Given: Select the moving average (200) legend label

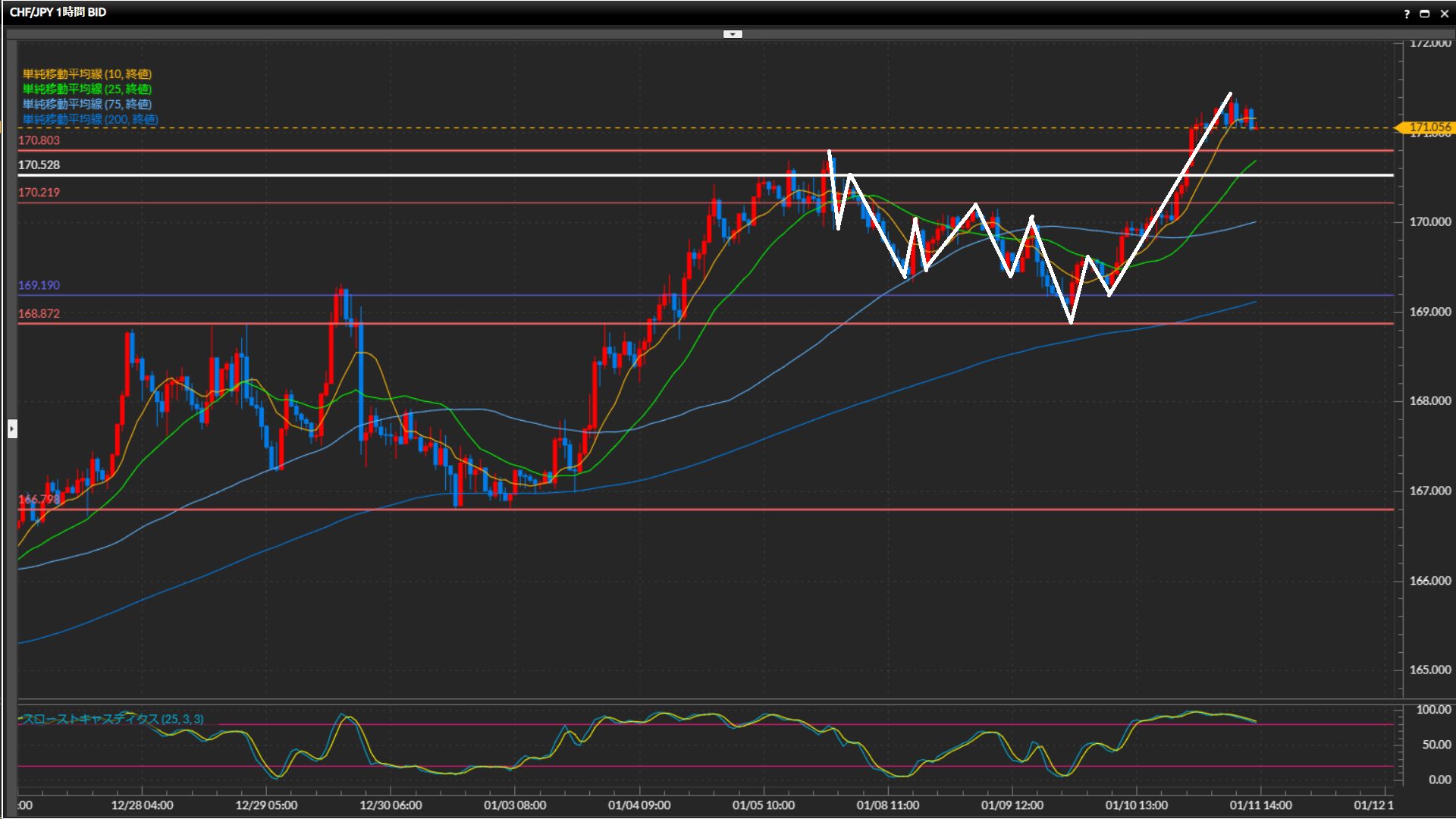Looking at the screenshot, I should coord(89,119).
